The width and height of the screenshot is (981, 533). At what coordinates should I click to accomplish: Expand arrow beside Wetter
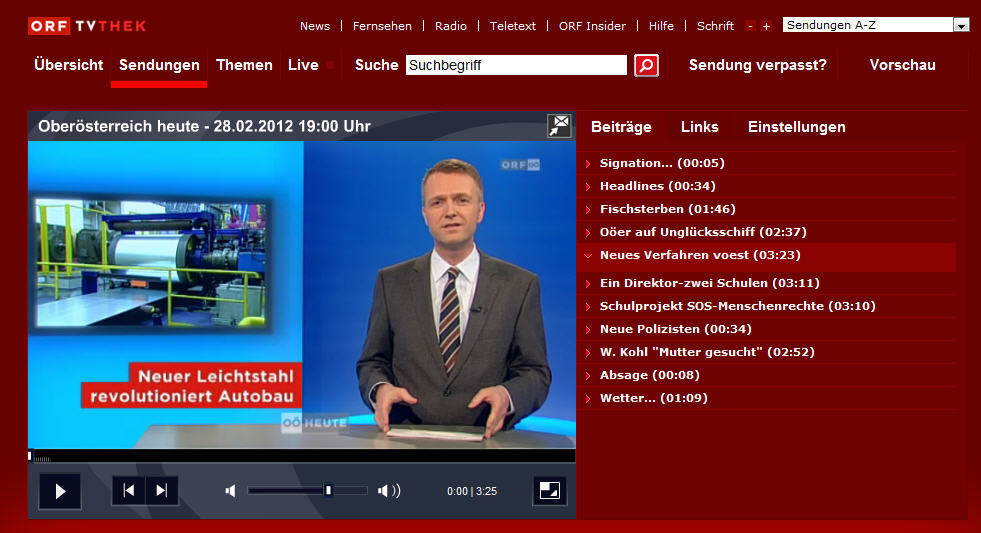(x=588, y=398)
